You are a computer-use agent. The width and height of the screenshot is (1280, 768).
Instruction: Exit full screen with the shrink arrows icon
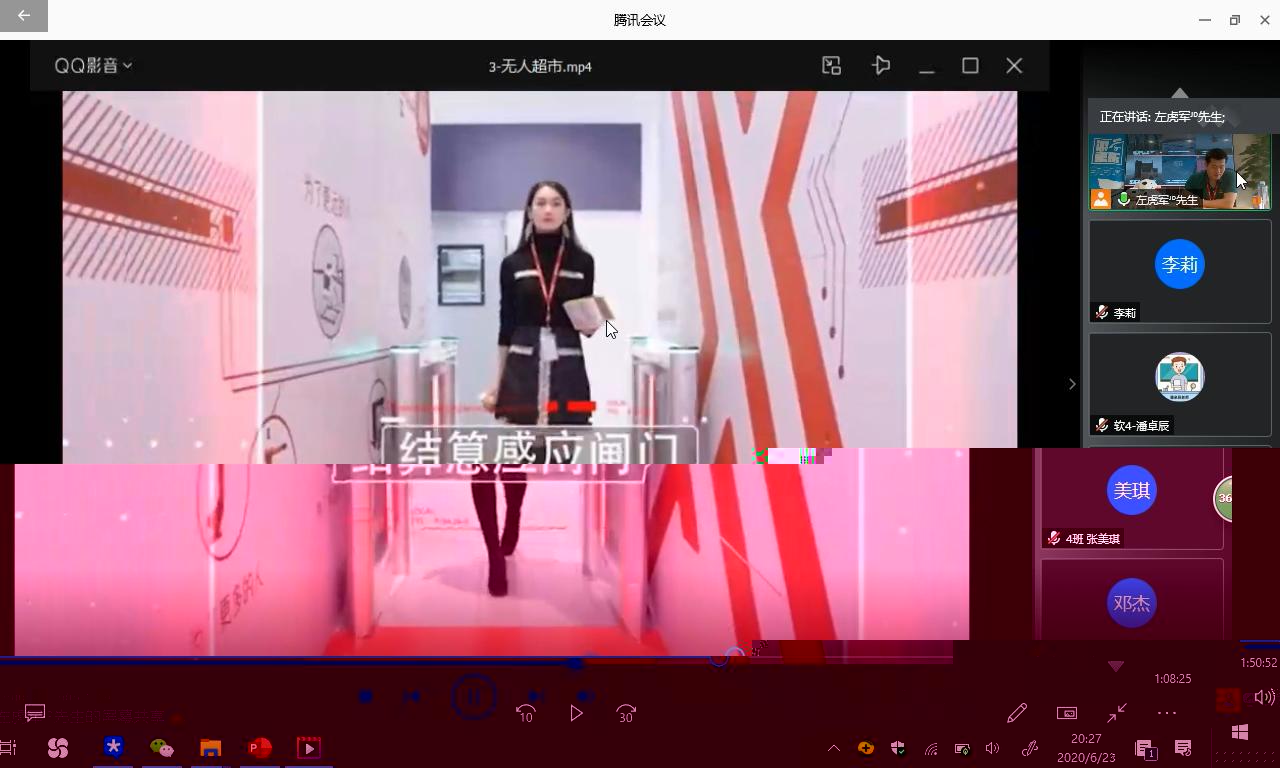point(1117,713)
